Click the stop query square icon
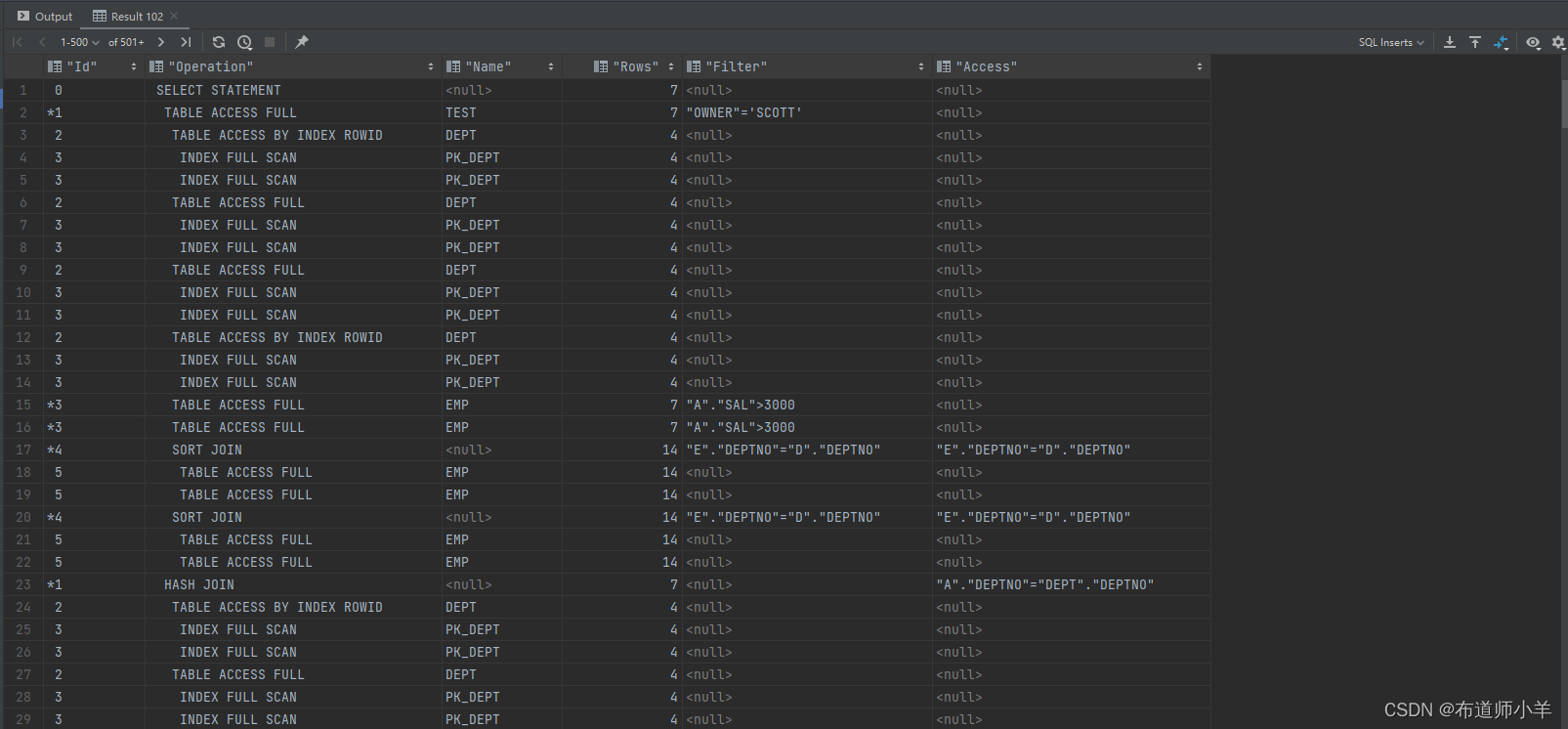1568x729 pixels. coord(270,42)
